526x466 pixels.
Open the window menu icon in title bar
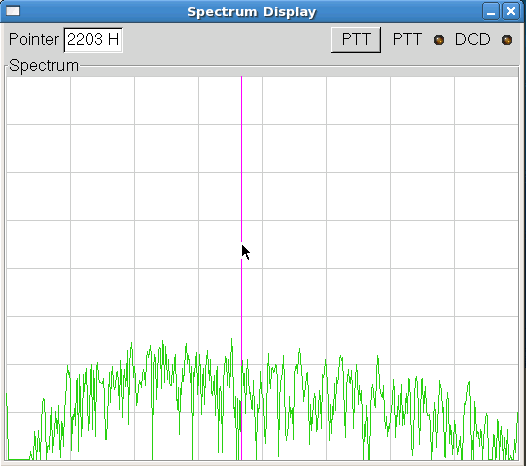pyautogui.click(x=13, y=11)
